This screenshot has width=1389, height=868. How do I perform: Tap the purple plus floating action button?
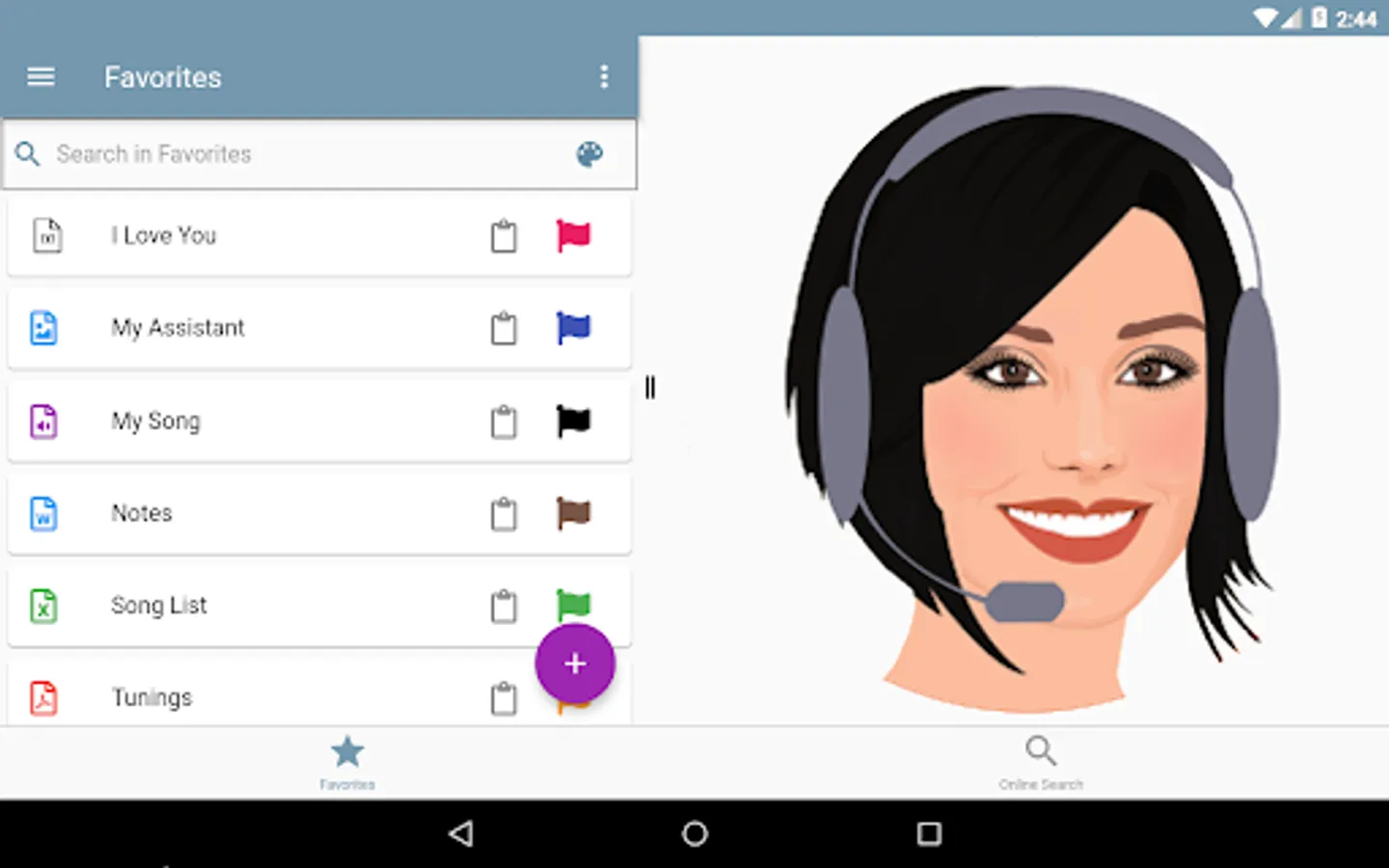(x=575, y=665)
